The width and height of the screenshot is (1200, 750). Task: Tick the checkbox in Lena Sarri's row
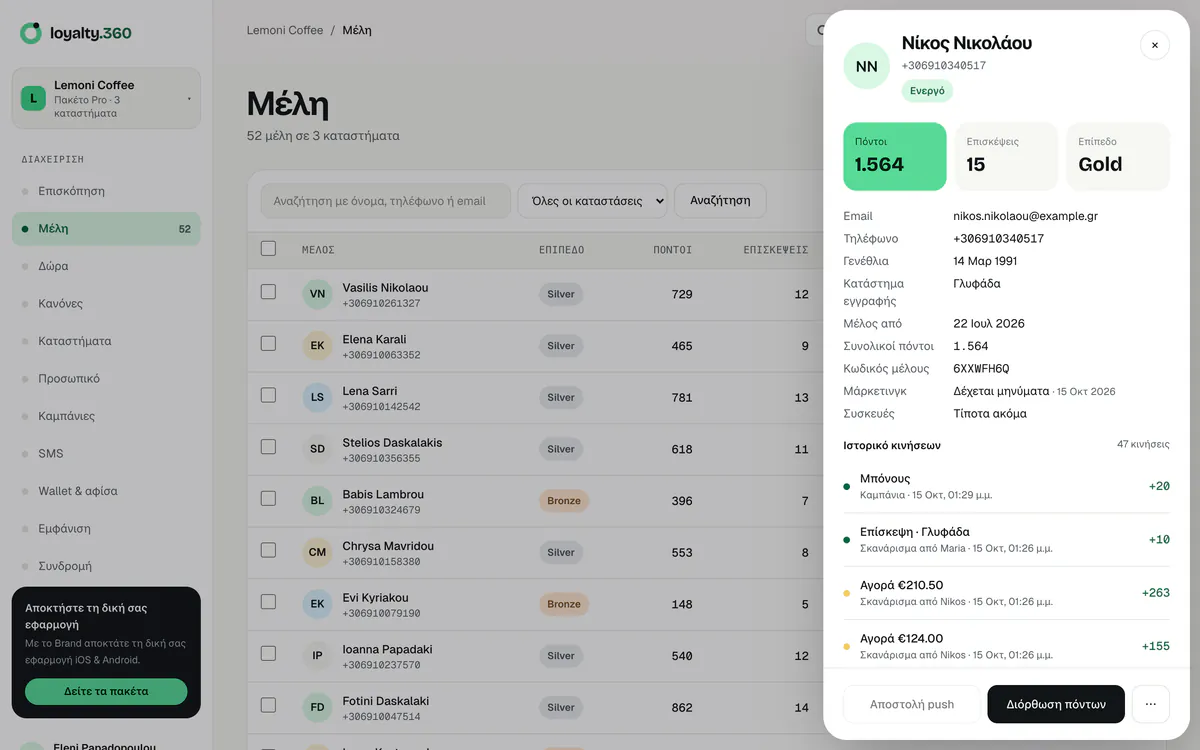(x=268, y=395)
